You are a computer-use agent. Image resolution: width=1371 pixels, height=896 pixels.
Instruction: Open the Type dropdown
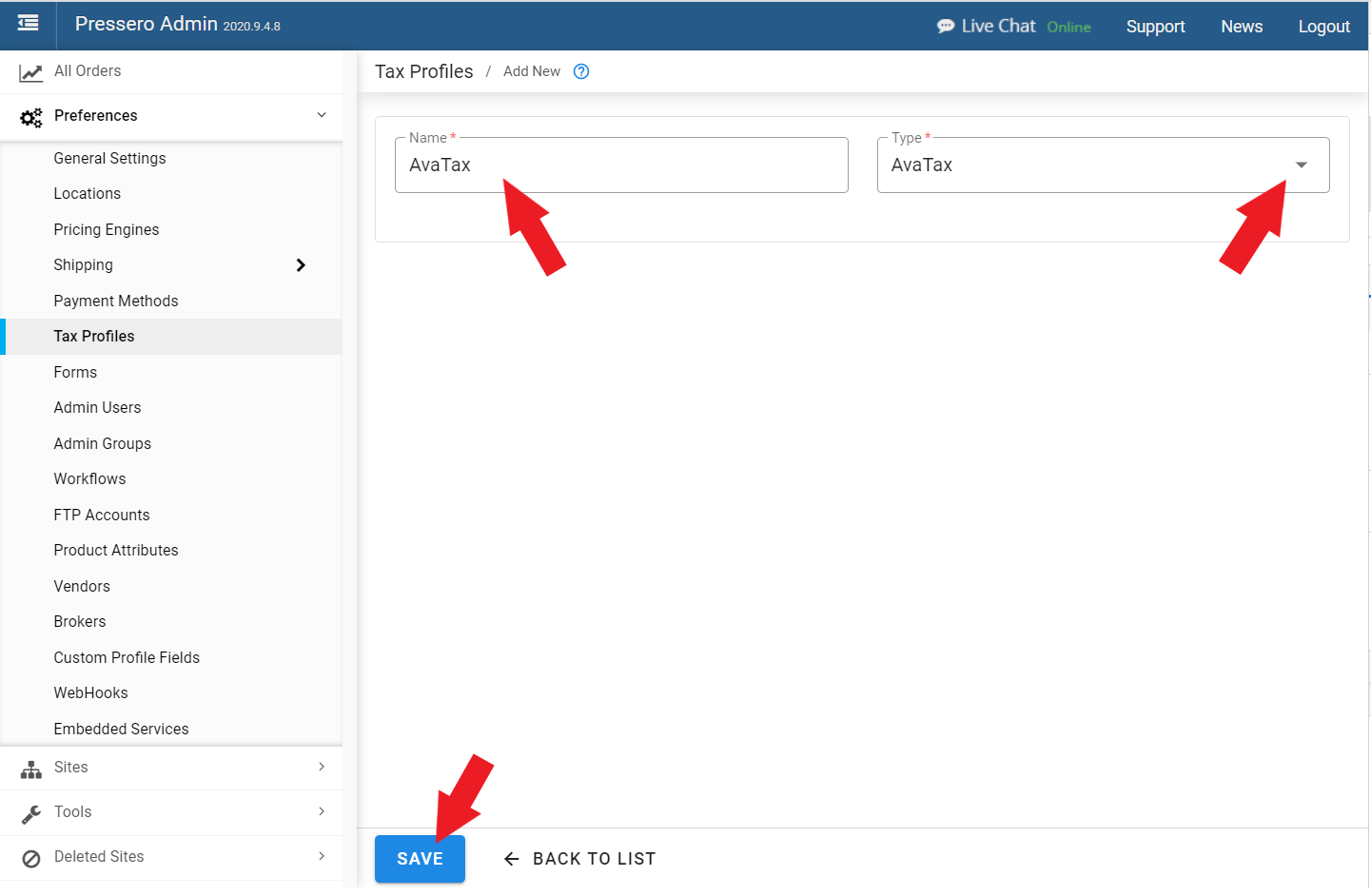coord(1103,166)
